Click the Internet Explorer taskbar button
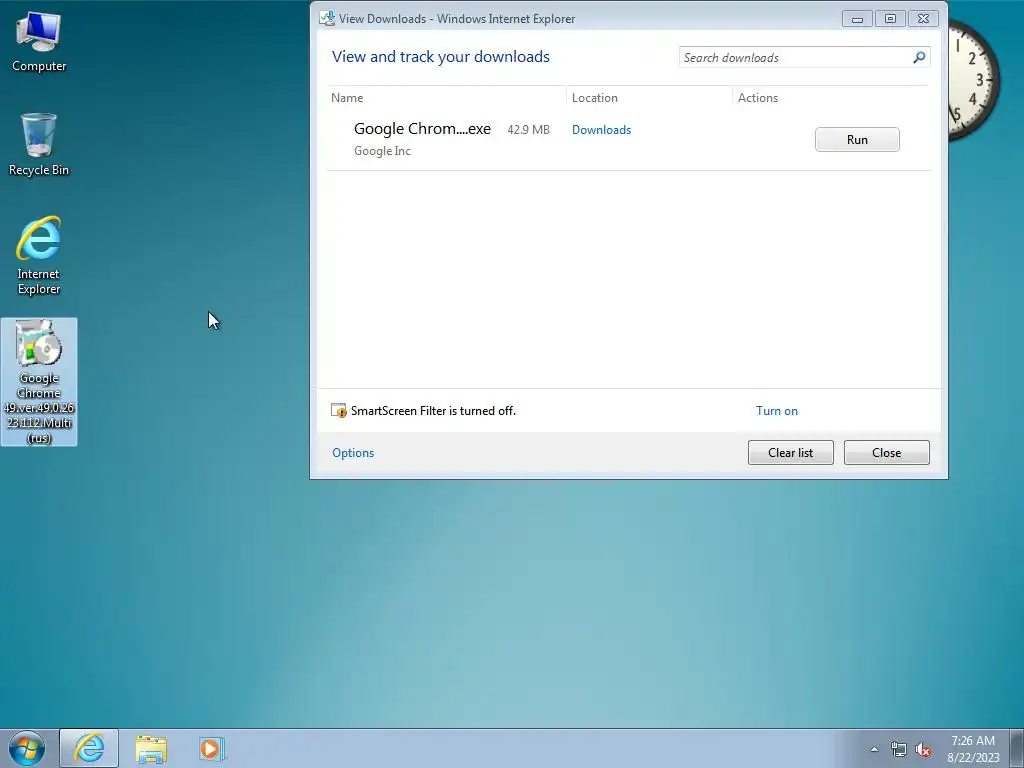The image size is (1024, 768). [x=89, y=748]
